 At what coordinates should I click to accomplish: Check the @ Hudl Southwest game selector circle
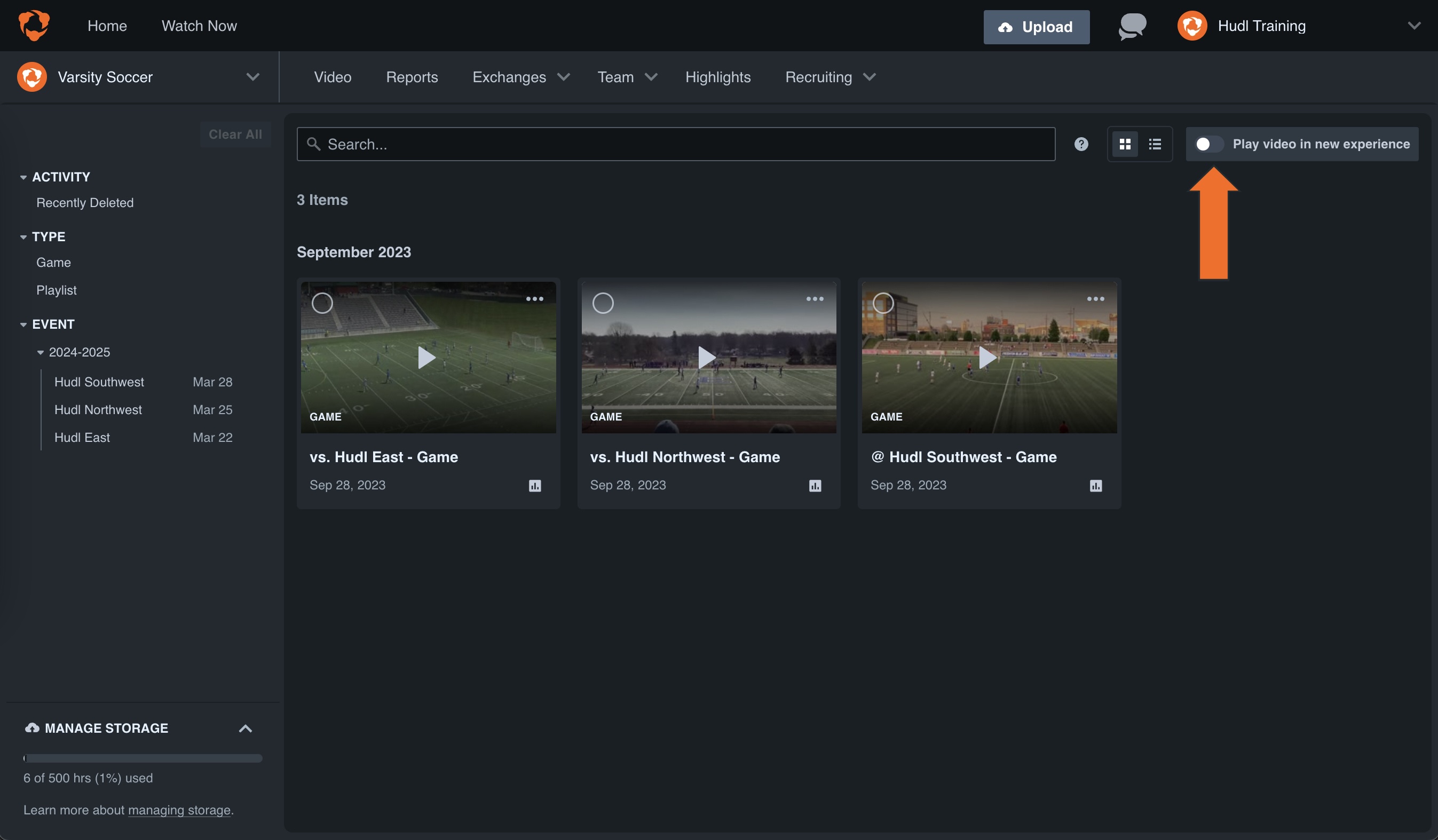pyautogui.click(x=882, y=303)
